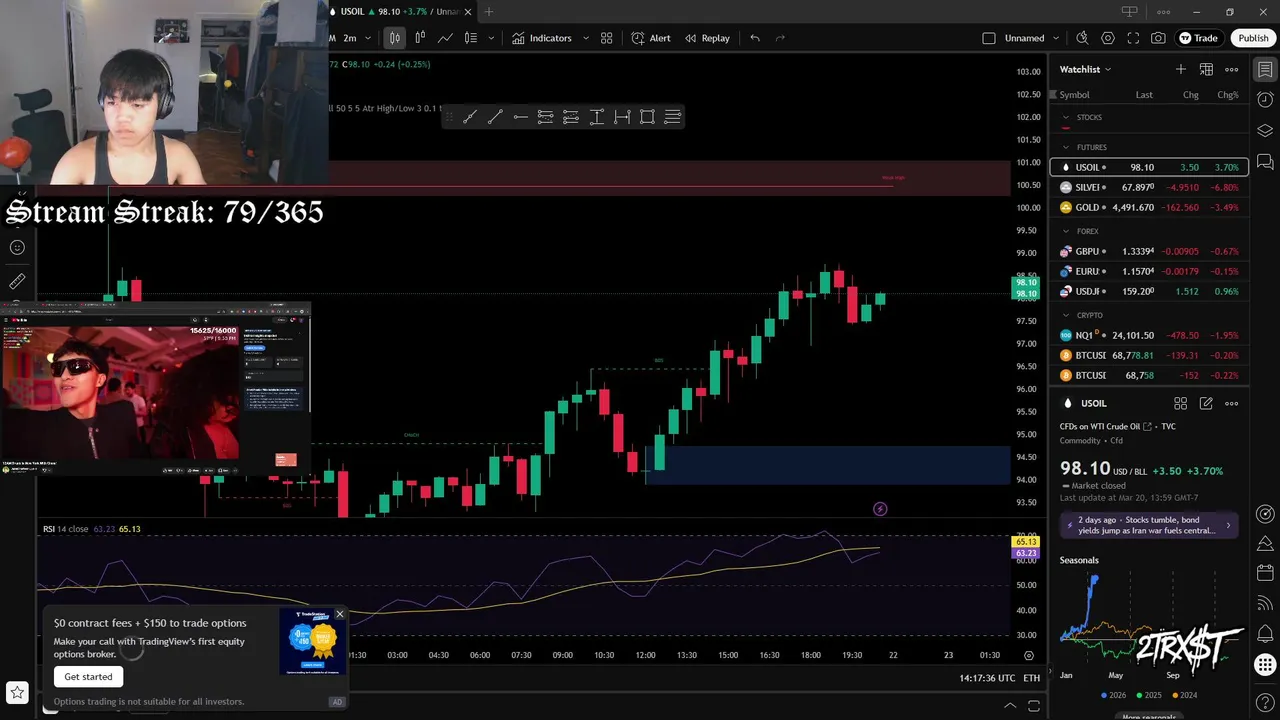Image resolution: width=1280 pixels, height=720 pixels.
Task: Open the chats panel in right sidebar
Action: point(1265,162)
